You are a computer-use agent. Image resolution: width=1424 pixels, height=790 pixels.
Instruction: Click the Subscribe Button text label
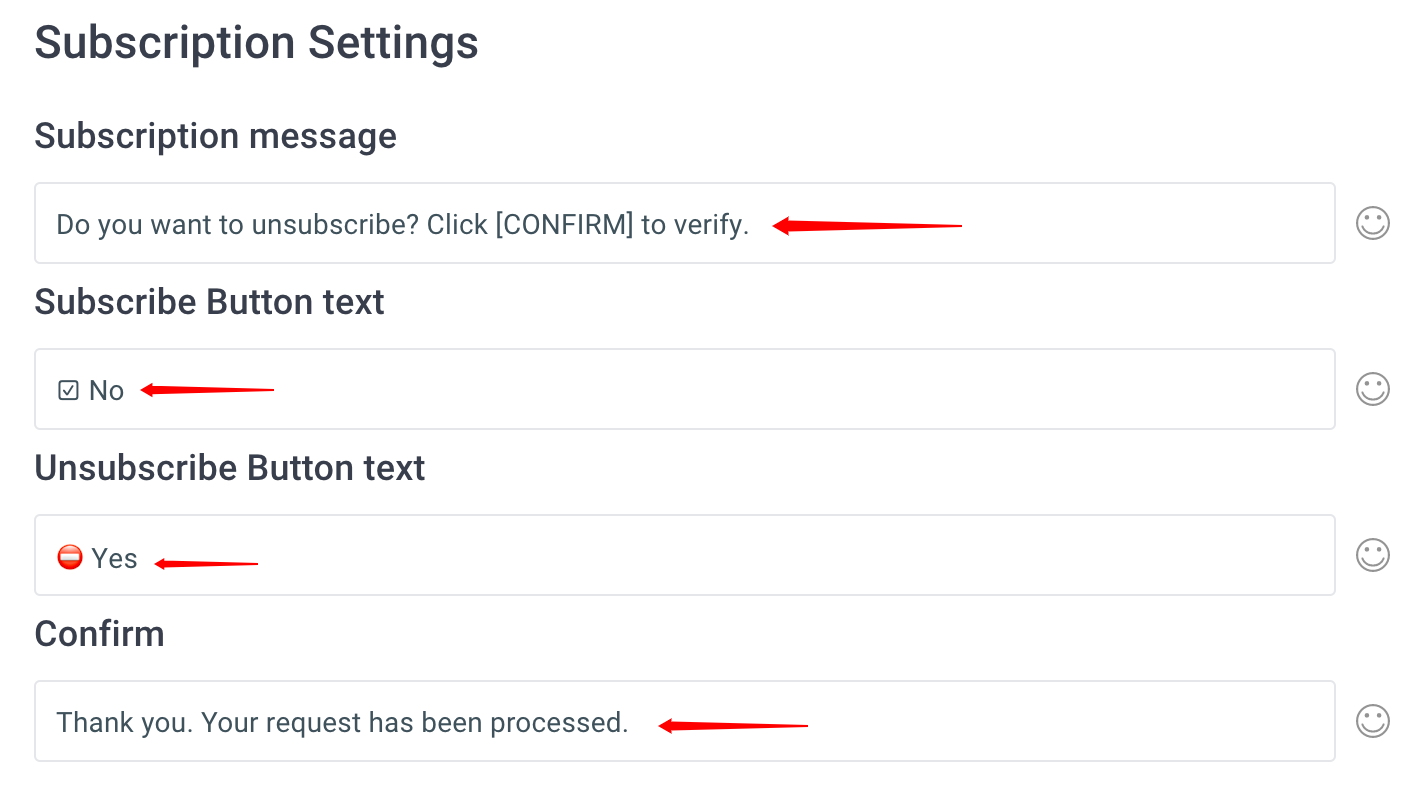(x=210, y=302)
